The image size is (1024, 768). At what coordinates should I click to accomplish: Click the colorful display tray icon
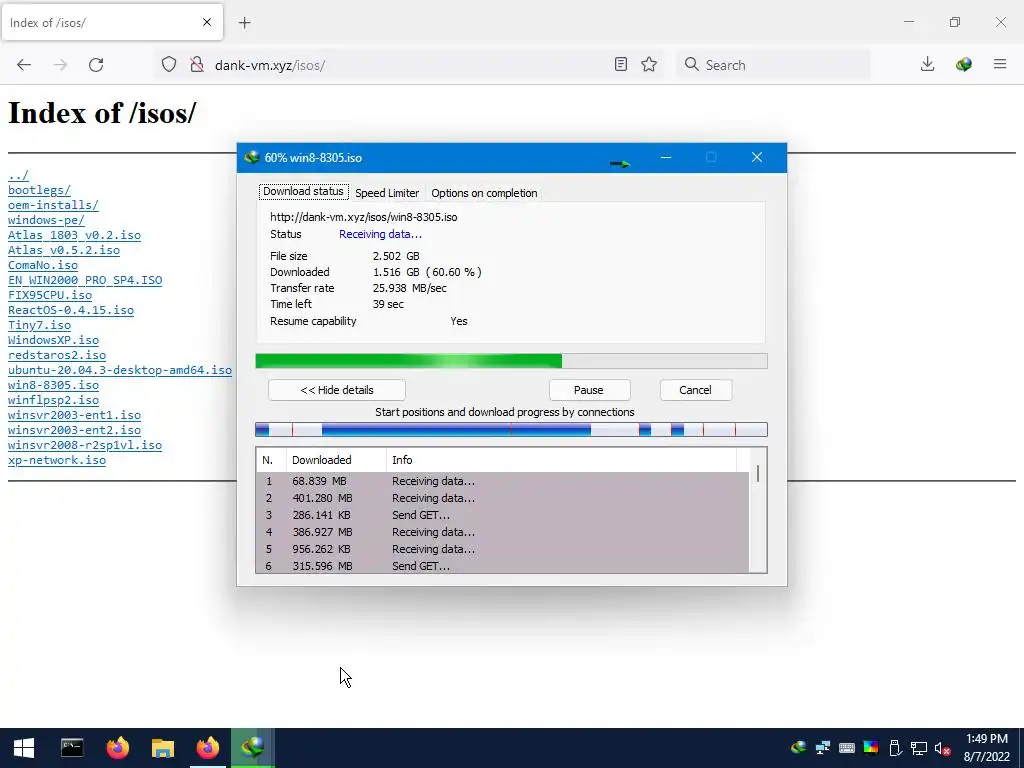click(x=871, y=748)
